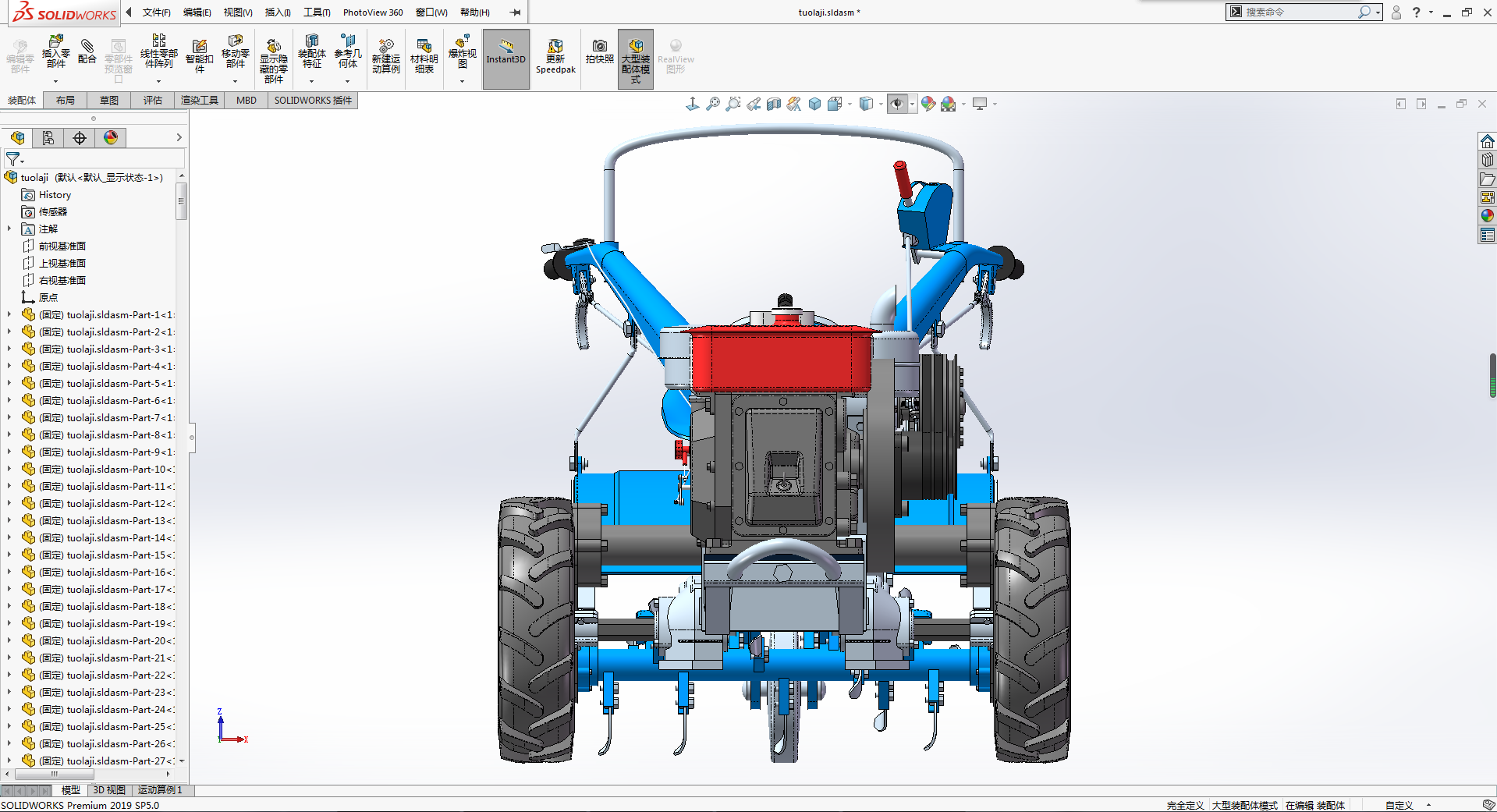Click the 运动算例 1 bottom tab
The height and width of the screenshot is (812, 1497).
click(x=160, y=790)
